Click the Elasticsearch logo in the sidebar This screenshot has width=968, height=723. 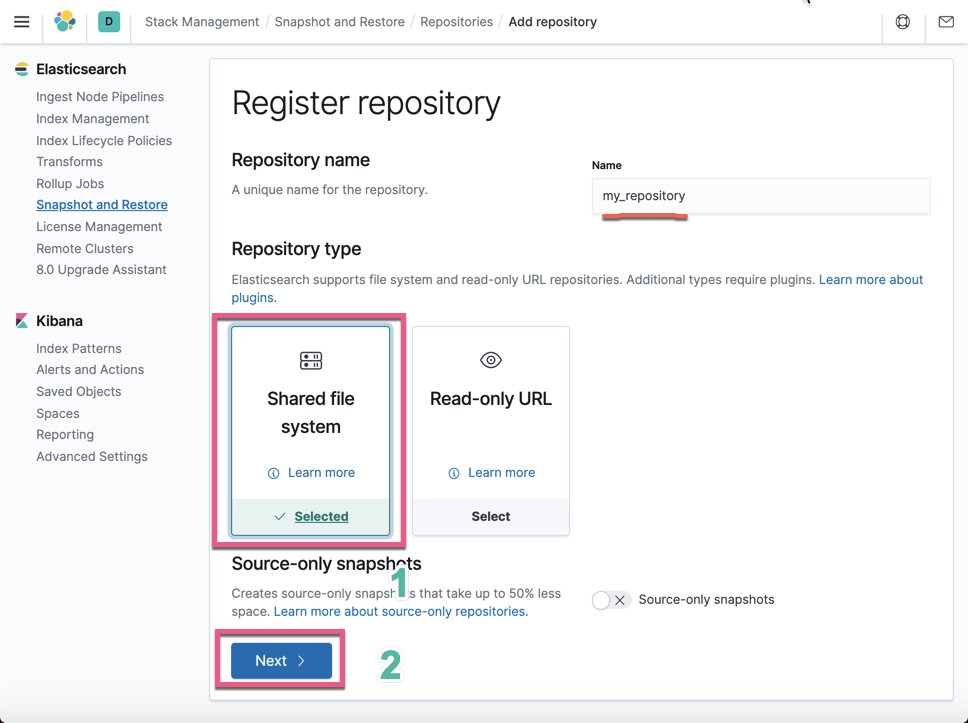click(x=20, y=68)
